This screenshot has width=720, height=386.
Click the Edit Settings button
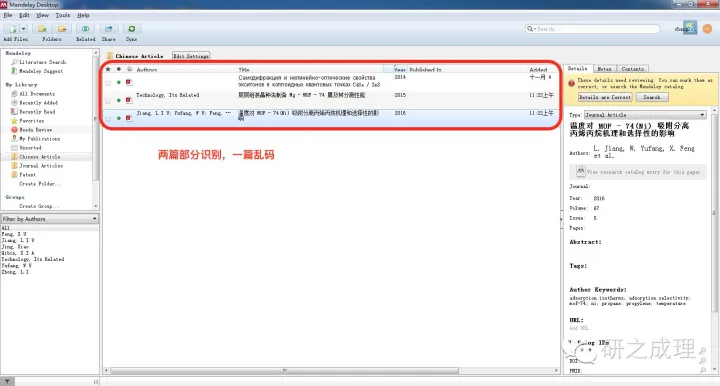(191, 56)
